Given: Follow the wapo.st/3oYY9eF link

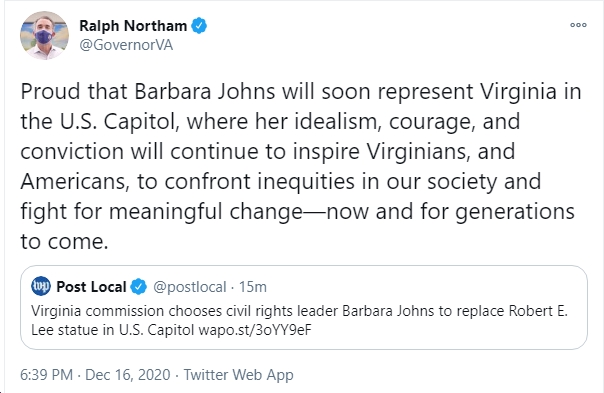Looking at the screenshot, I should (255, 330).
